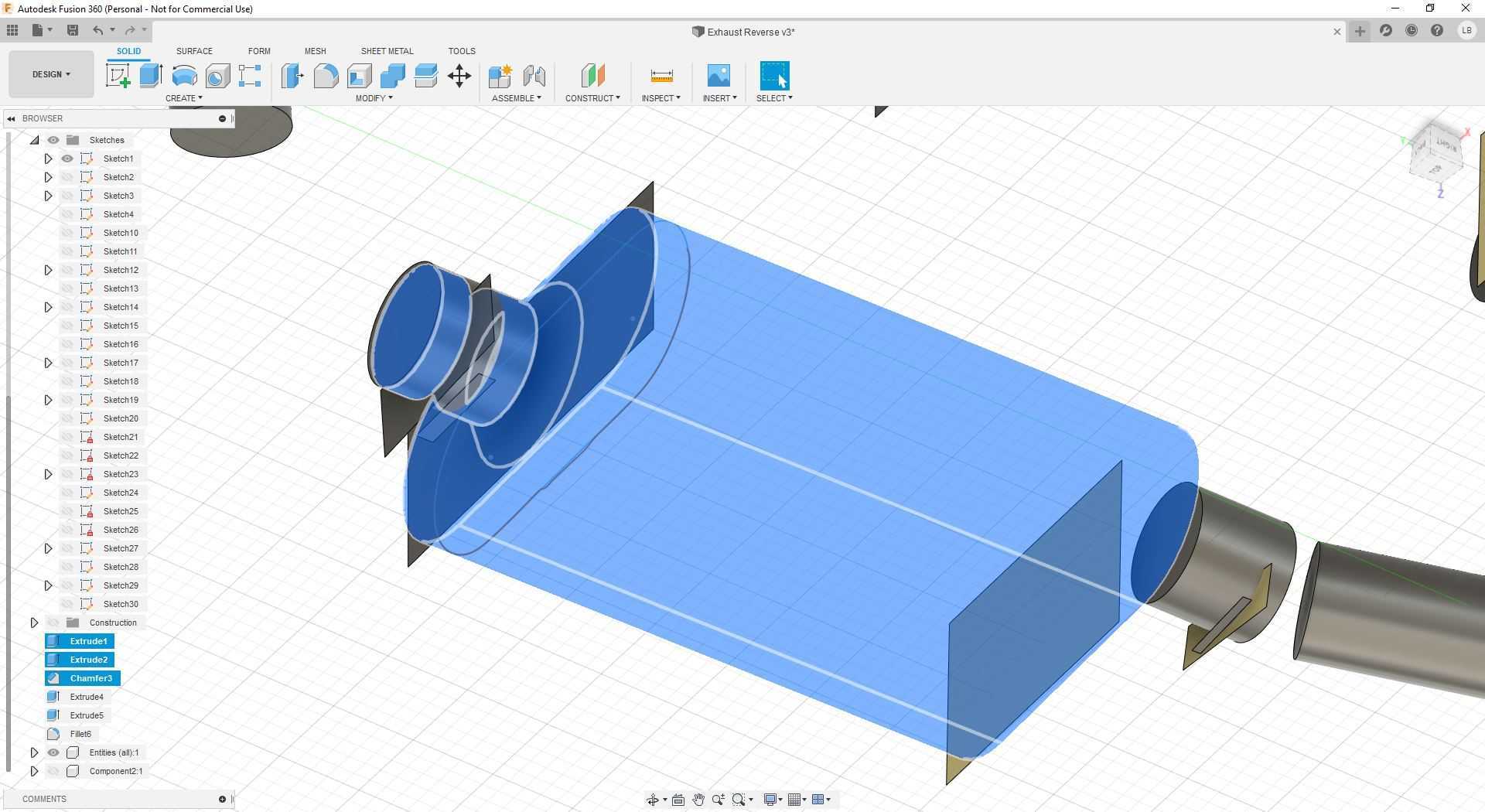Select the Pan hand tool
This screenshot has height=812, width=1485.
click(698, 800)
